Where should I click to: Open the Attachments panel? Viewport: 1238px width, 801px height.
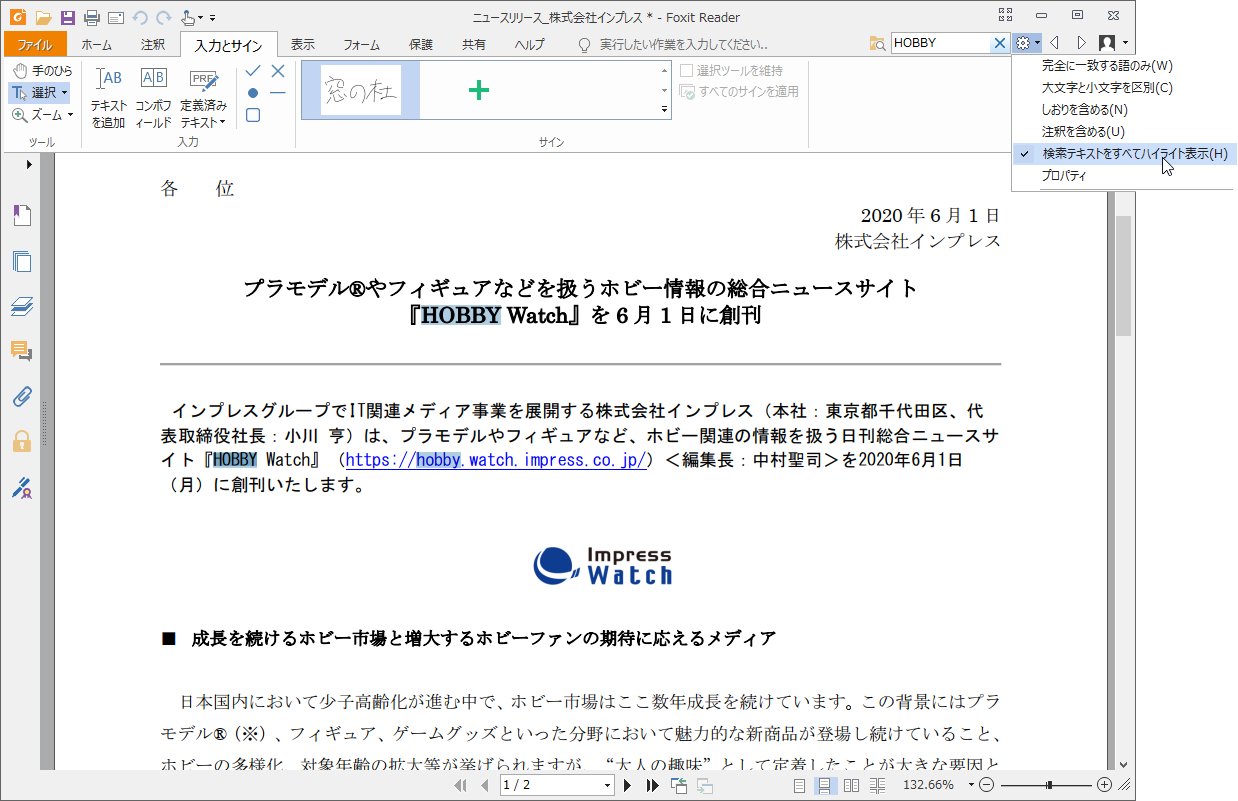click(x=21, y=397)
